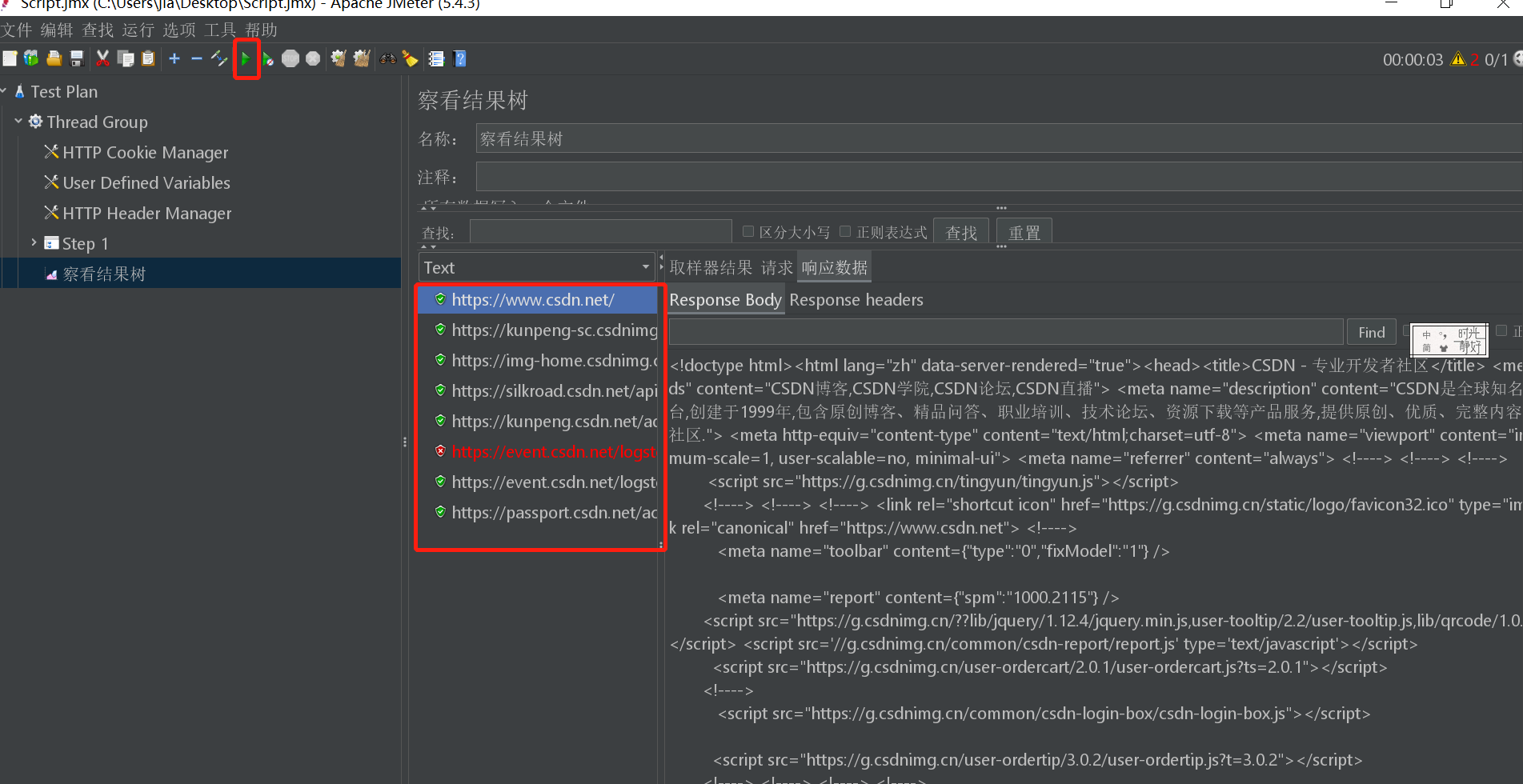Select HTTP Header Manager in the tree
The image size is (1523, 784).
click(x=147, y=213)
